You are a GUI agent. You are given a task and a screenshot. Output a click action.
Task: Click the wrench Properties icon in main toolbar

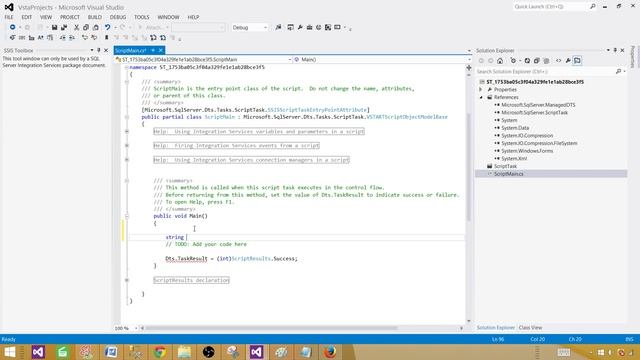click(300, 27)
